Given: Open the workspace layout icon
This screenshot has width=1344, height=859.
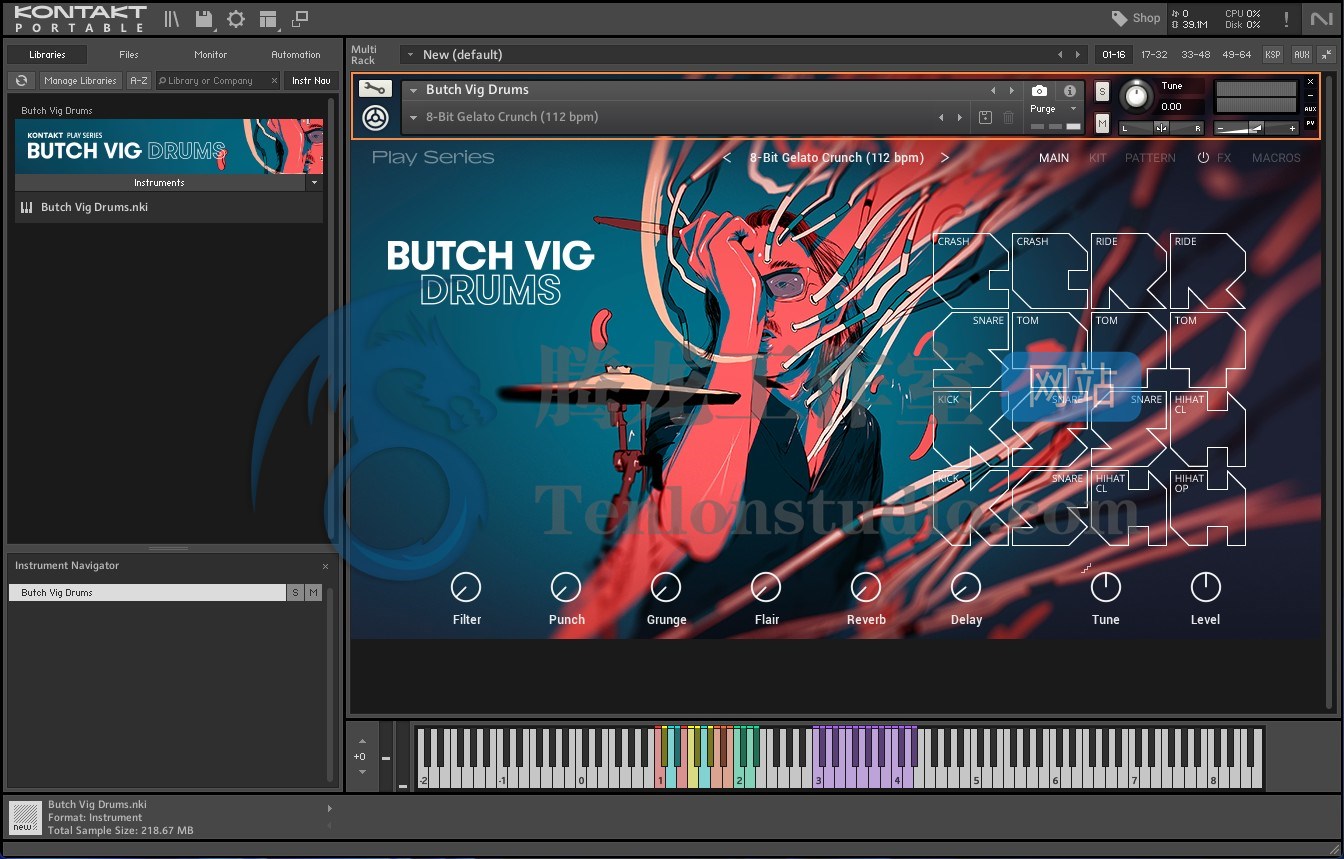Looking at the screenshot, I should point(268,18).
